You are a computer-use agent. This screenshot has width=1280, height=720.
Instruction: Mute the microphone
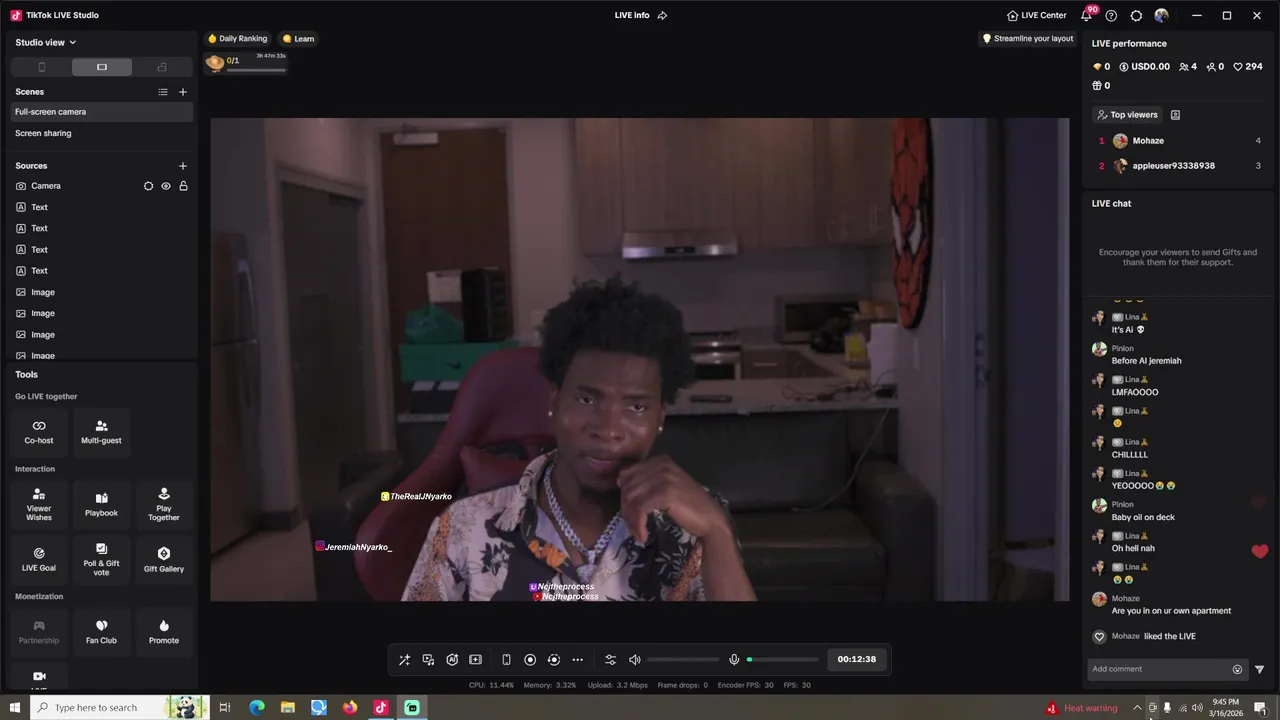[734, 660]
